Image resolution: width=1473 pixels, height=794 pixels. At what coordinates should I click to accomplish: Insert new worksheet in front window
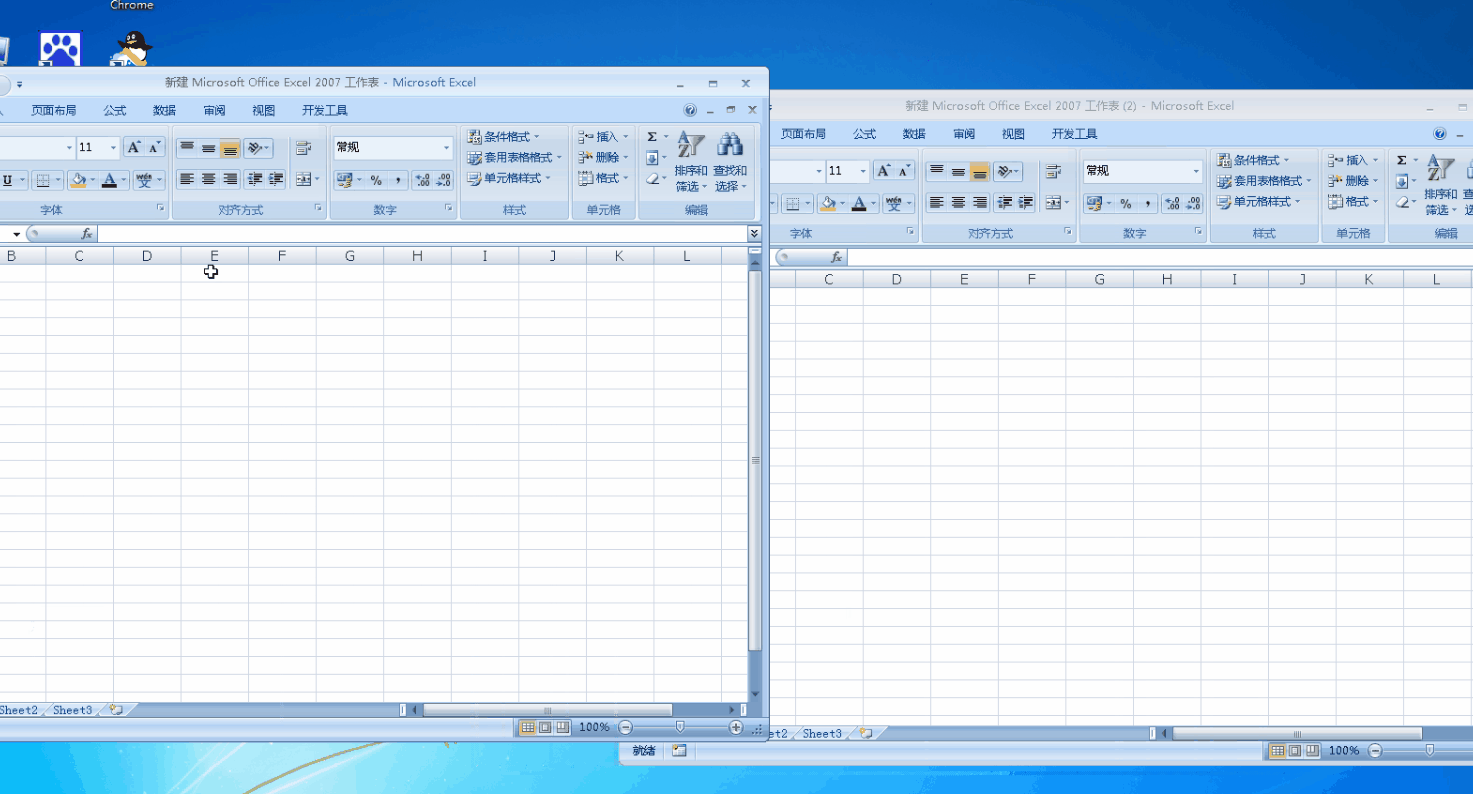(116, 710)
